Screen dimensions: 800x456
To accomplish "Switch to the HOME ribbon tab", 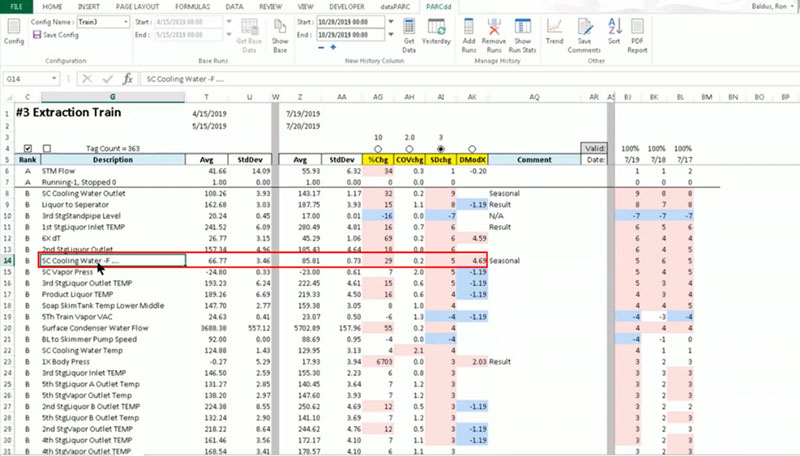I will 52,7.
